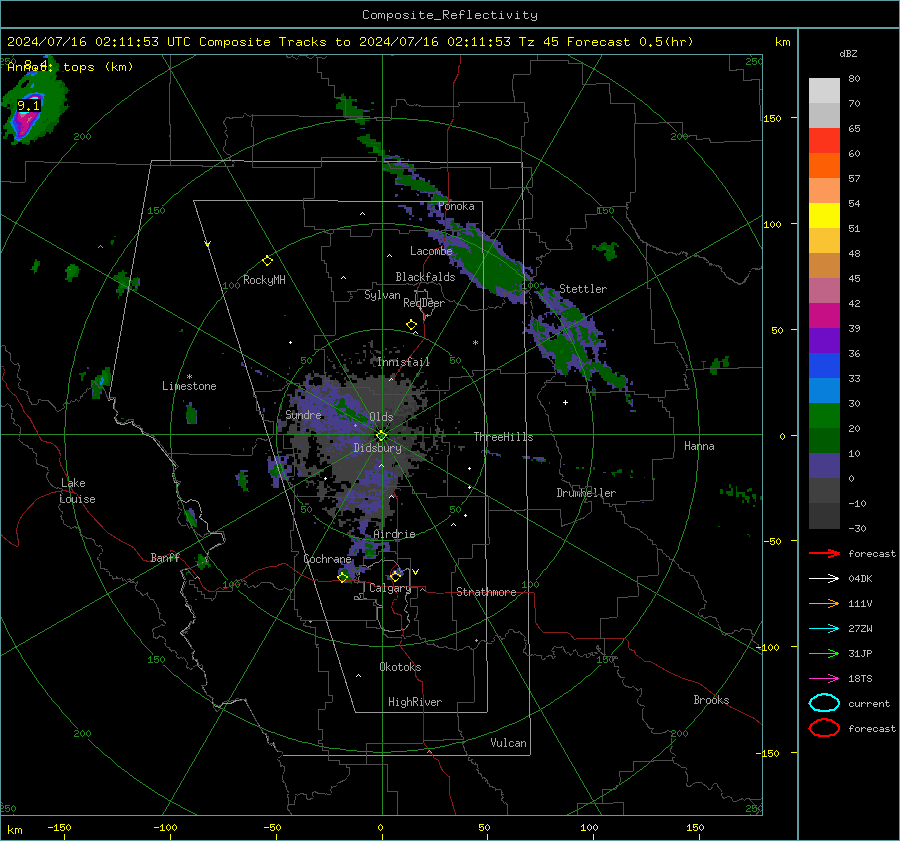Image resolution: width=900 pixels, height=841 pixels.
Task: Select the cyan current ellipse symbol
Action: click(824, 703)
